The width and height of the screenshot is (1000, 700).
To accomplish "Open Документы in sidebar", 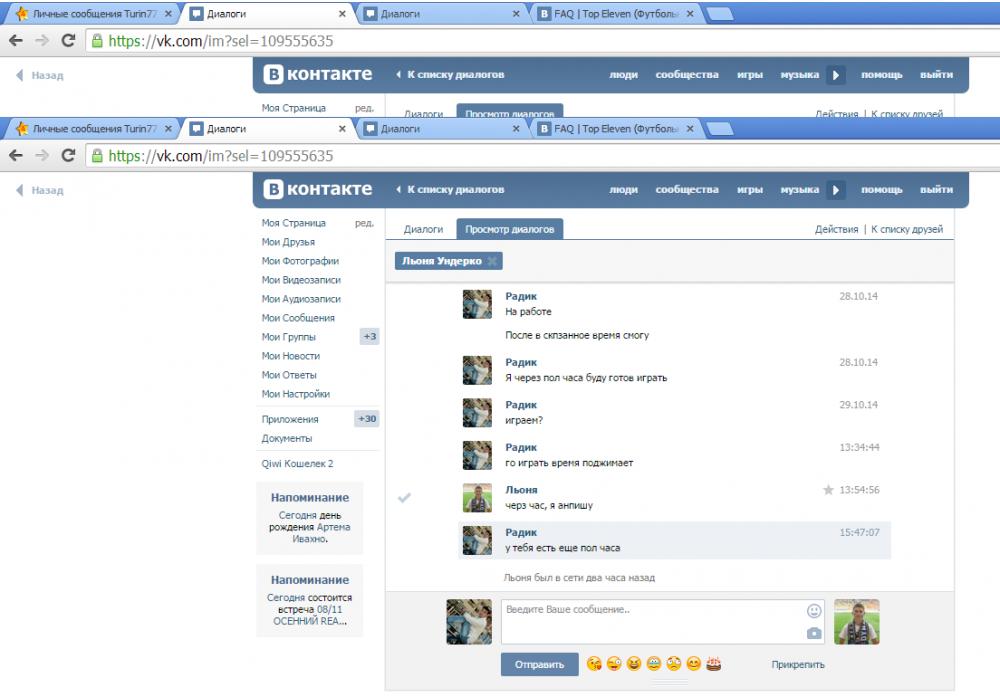I will click(x=286, y=438).
